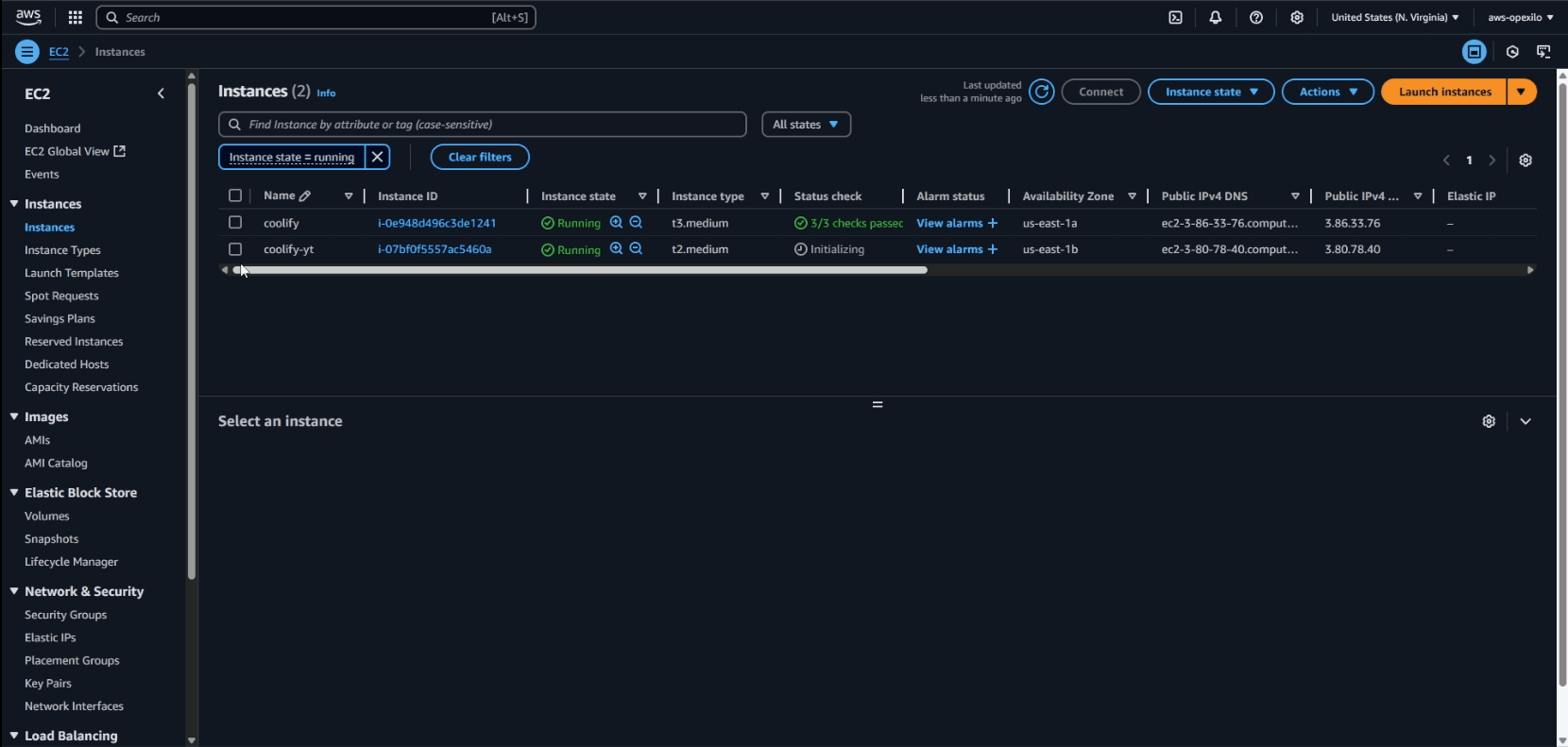Screen dimensions: 1568x747
Task: Add alarm with plus icon for coolify-yt
Action: [x=993, y=249]
